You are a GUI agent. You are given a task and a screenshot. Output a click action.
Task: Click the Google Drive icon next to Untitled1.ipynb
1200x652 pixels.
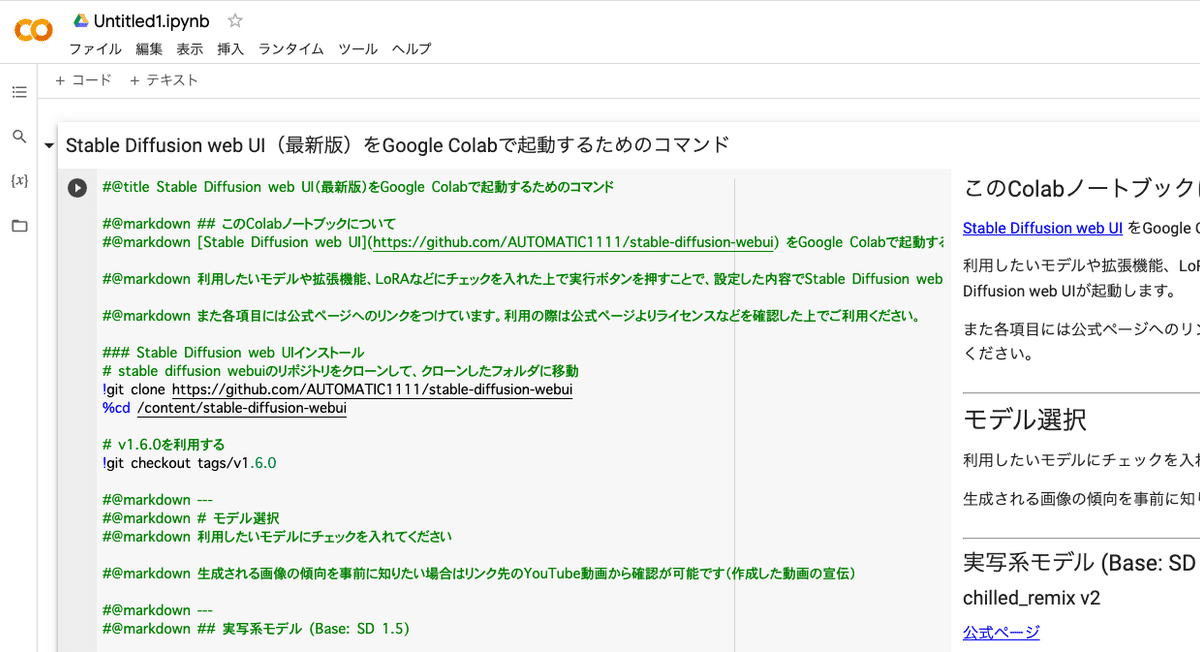81,20
